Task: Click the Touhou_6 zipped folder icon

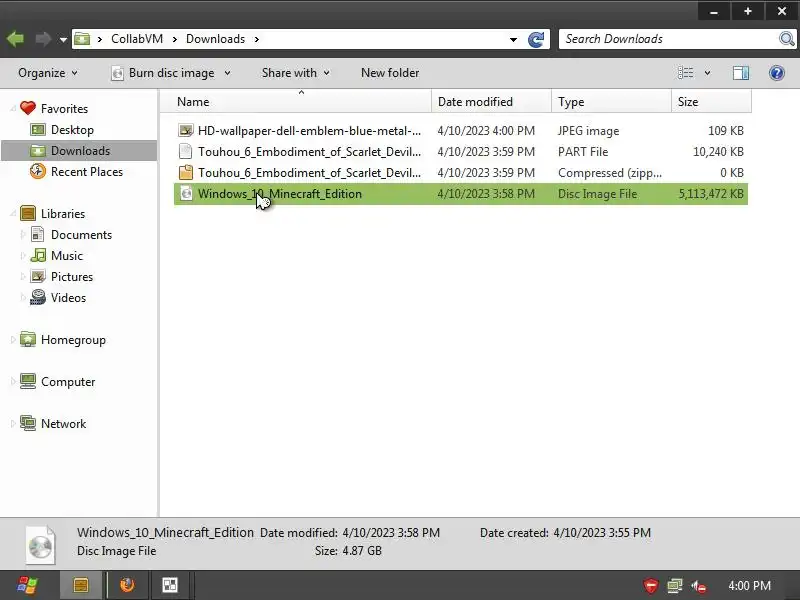Action: click(x=186, y=172)
